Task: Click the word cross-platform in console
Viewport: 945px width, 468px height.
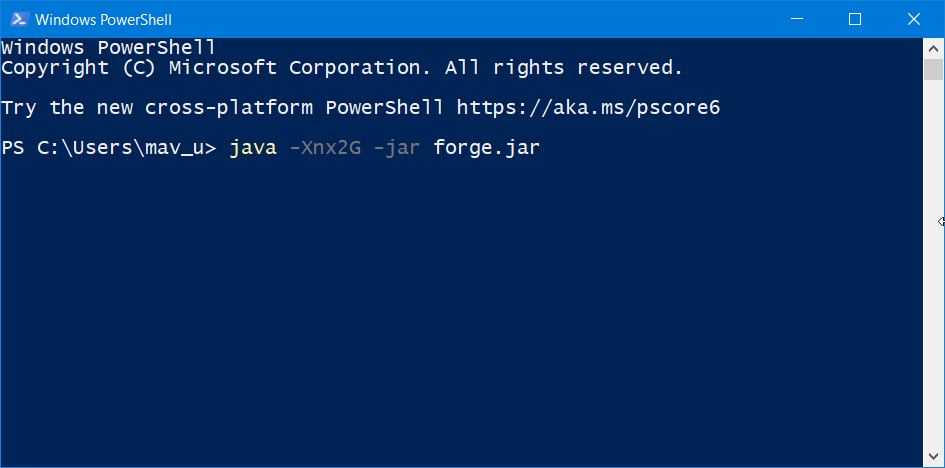Action: click(229, 108)
